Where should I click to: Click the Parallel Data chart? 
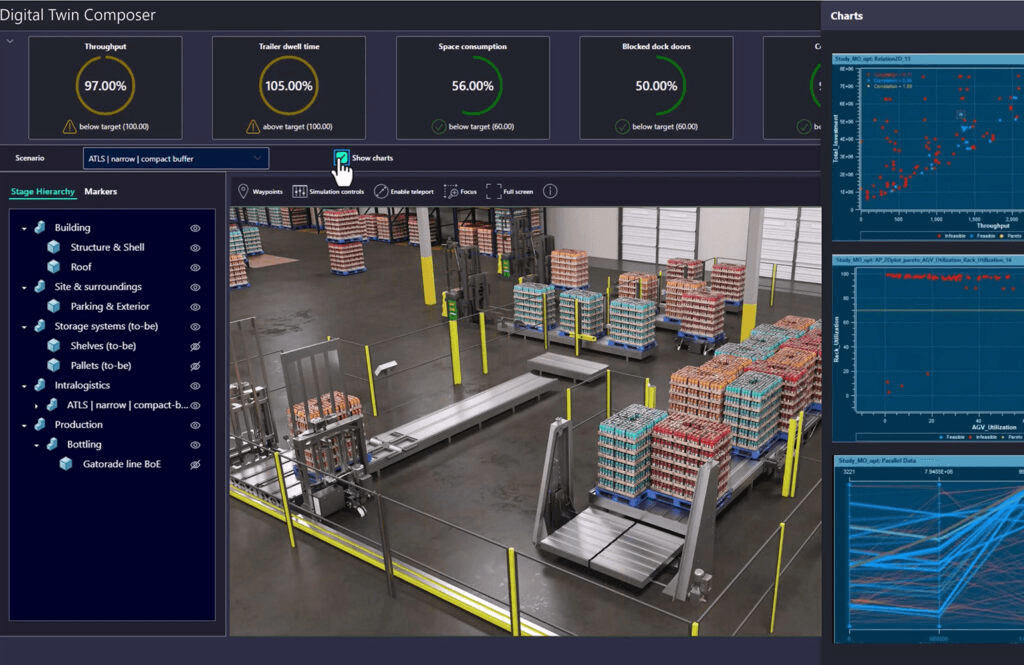[x=929, y=549]
